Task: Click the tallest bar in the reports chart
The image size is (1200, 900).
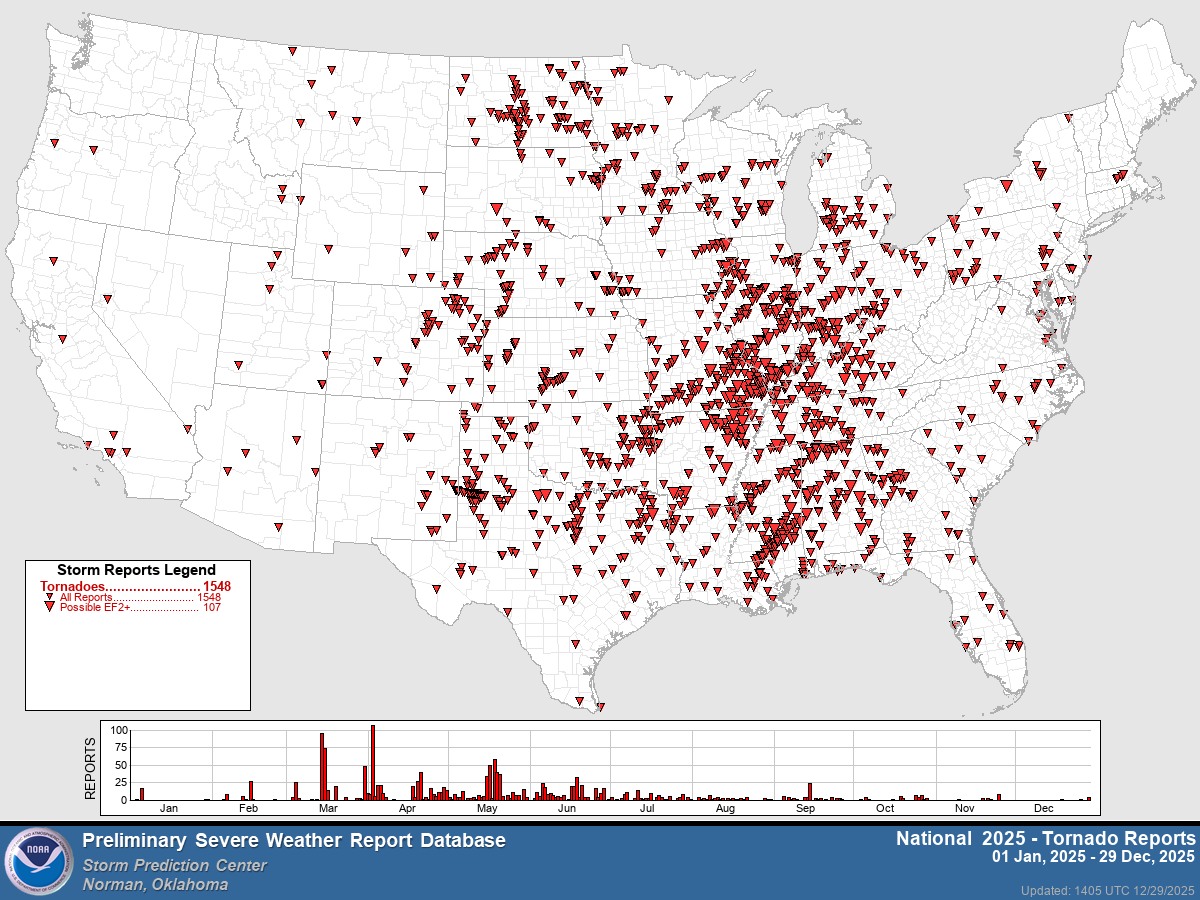Action: pos(372,762)
